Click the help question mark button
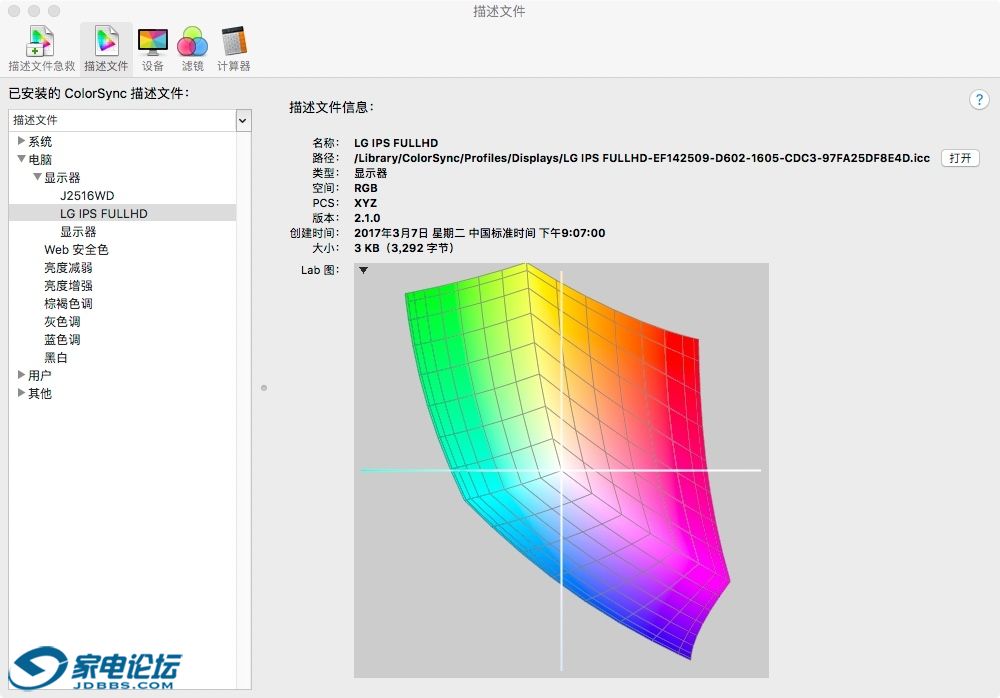This screenshot has height=698, width=1000. pos(979,100)
